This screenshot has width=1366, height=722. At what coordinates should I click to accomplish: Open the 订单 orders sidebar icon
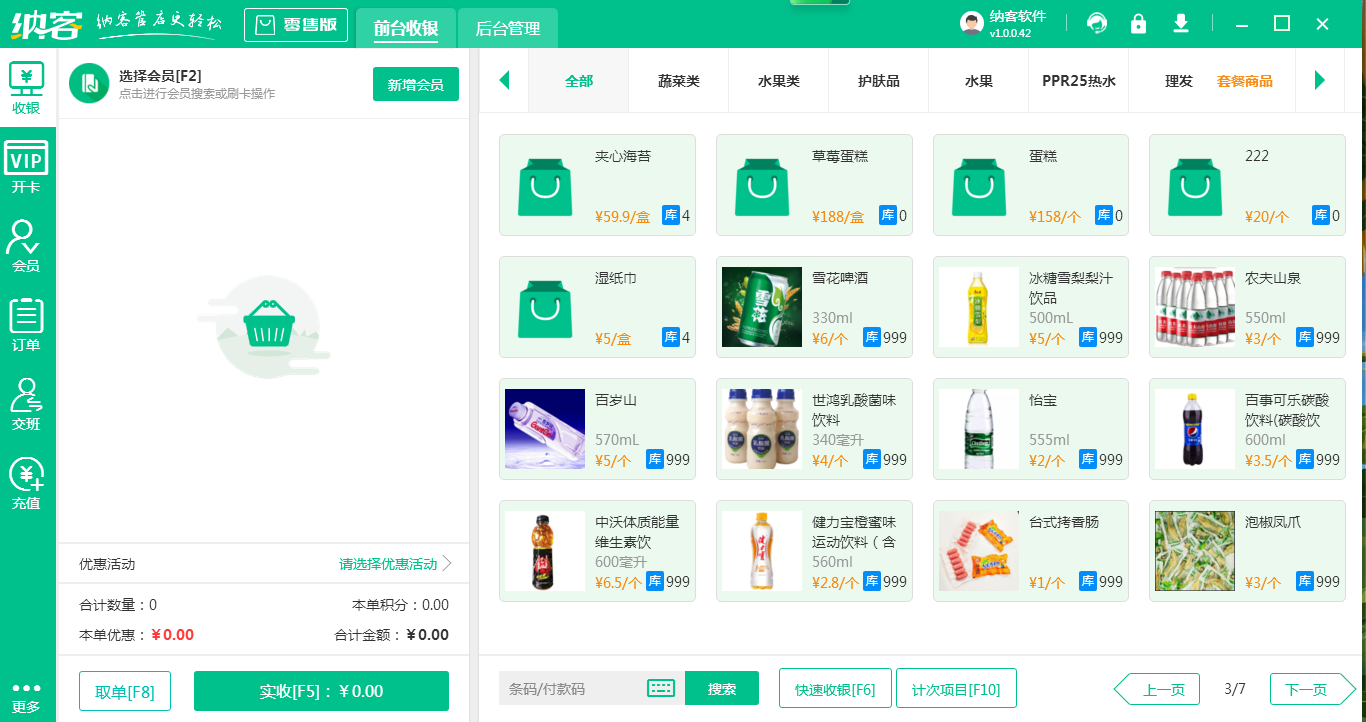point(26,326)
